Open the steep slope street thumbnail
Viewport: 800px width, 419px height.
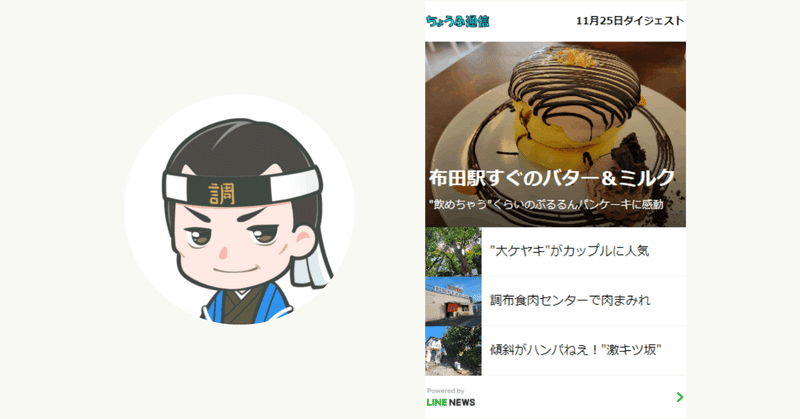pyautogui.click(x=453, y=351)
